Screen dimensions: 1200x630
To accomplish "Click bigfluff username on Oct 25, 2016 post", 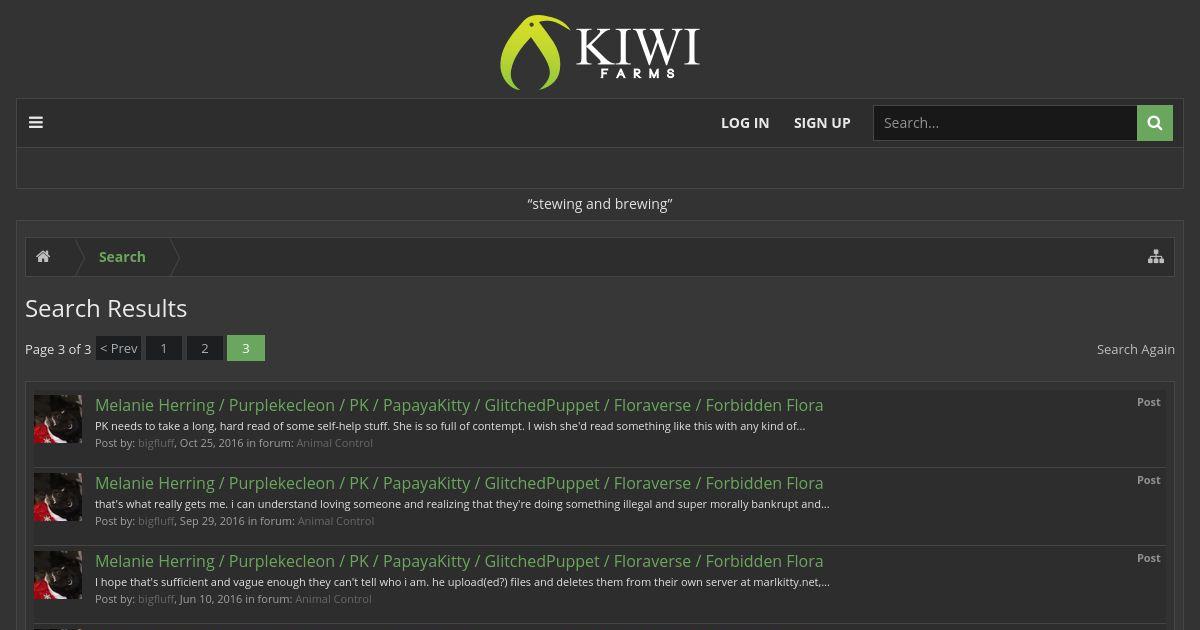I will pos(156,443).
